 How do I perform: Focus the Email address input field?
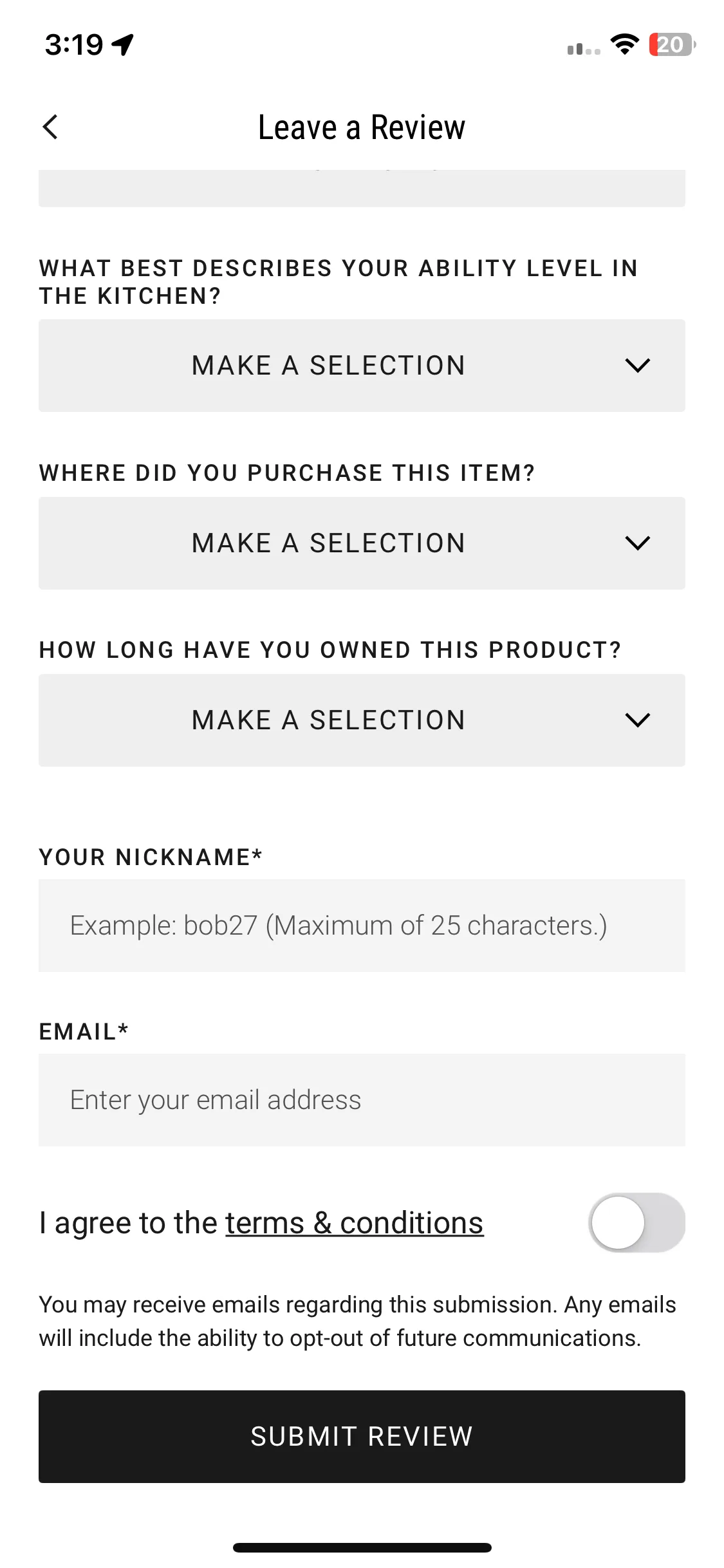pos(362,1100)
